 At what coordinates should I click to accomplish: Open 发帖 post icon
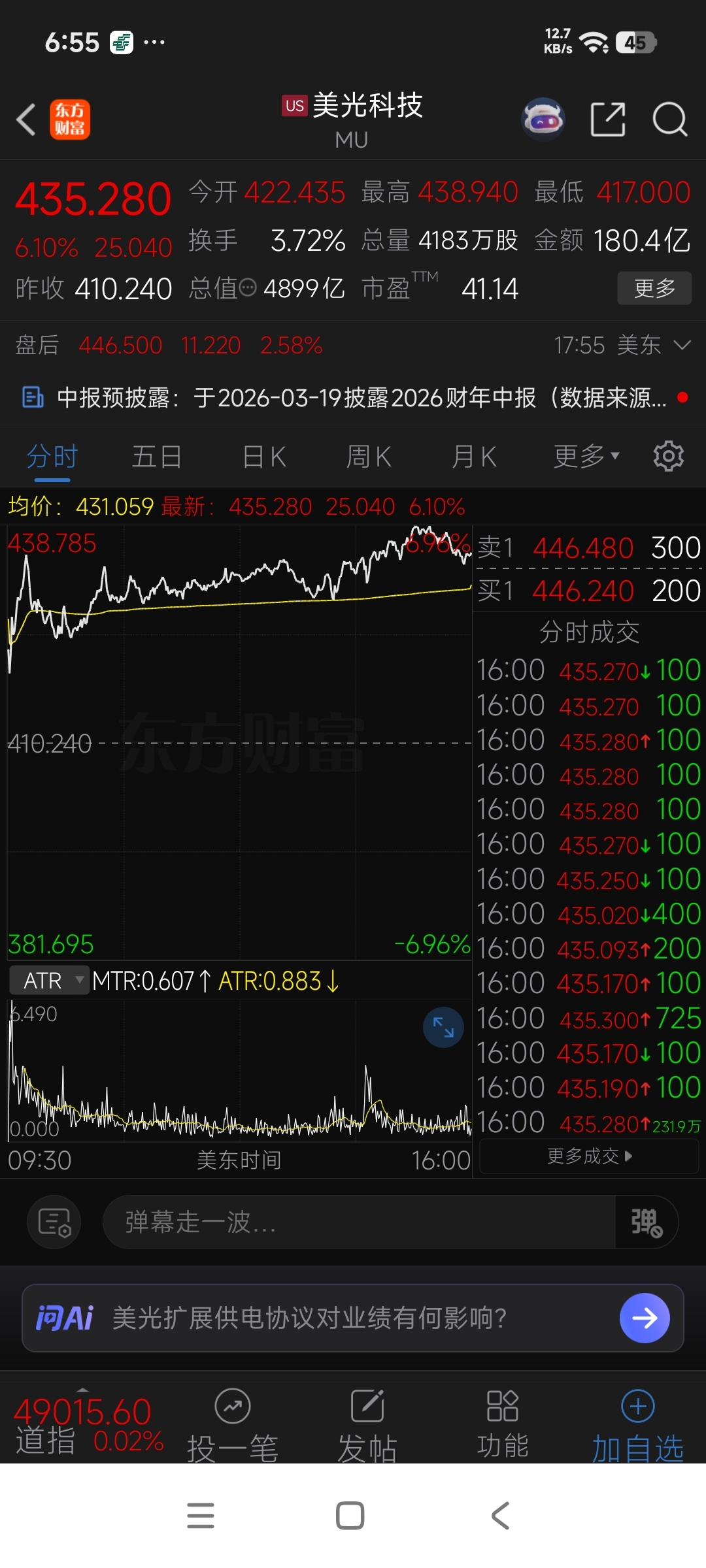pyautogui.click(x=367, y=1406)
